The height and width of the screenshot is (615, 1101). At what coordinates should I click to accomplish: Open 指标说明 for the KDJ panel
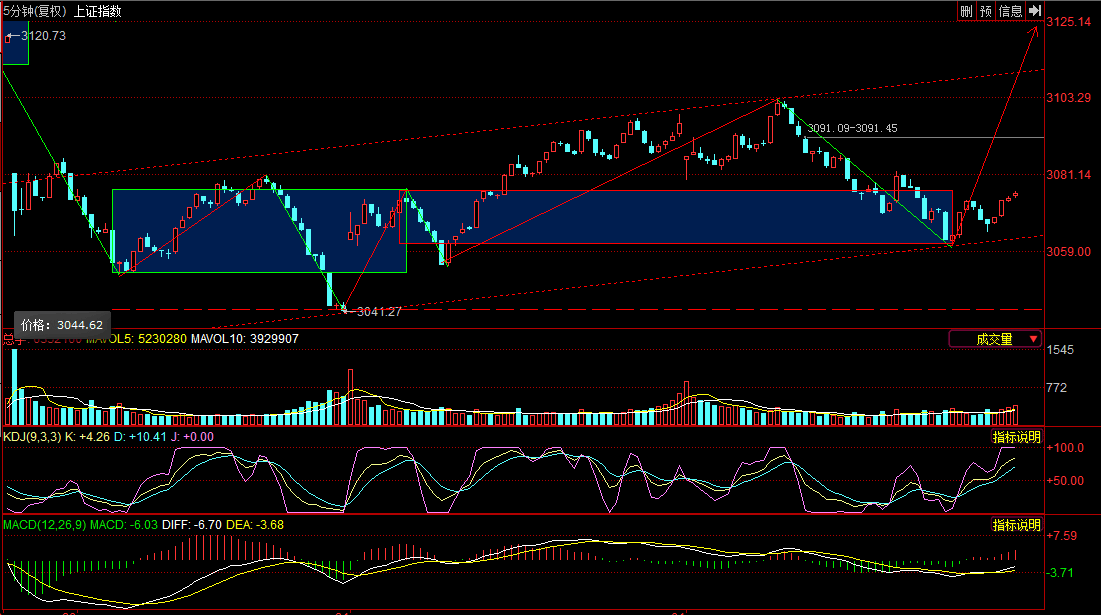[1016, 437]
